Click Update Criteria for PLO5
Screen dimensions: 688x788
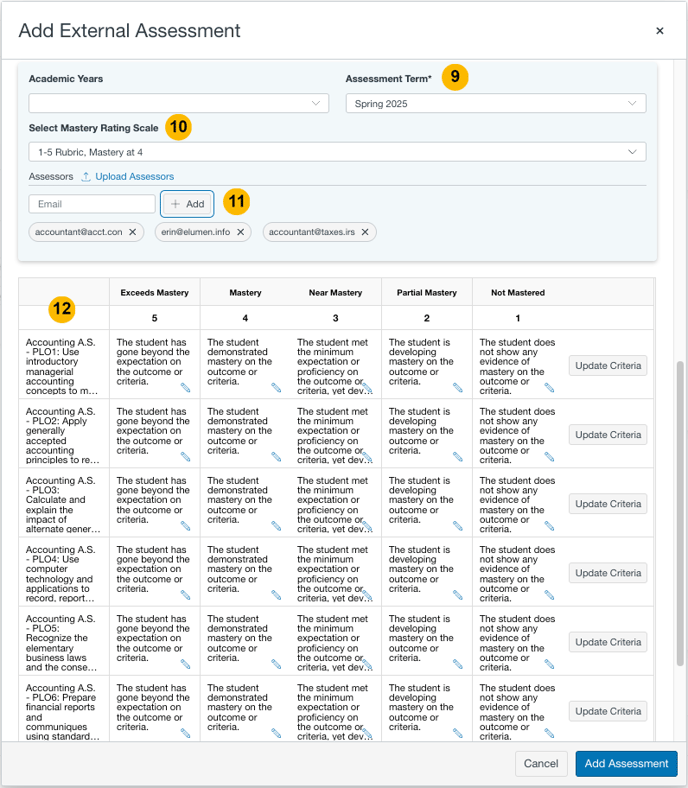[608, 642]
